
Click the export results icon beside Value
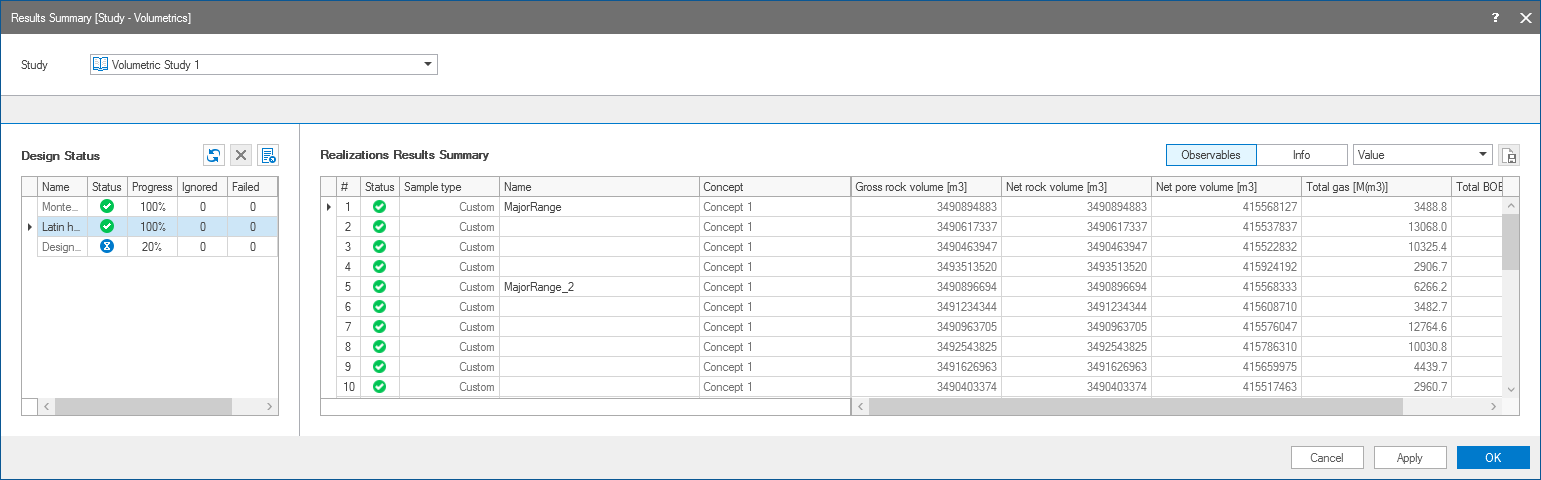tap(1509, 155)
